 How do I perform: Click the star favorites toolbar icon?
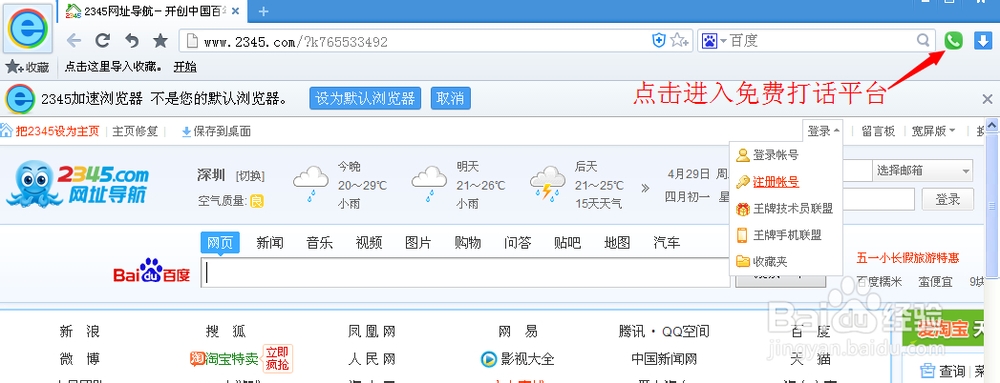160,41
